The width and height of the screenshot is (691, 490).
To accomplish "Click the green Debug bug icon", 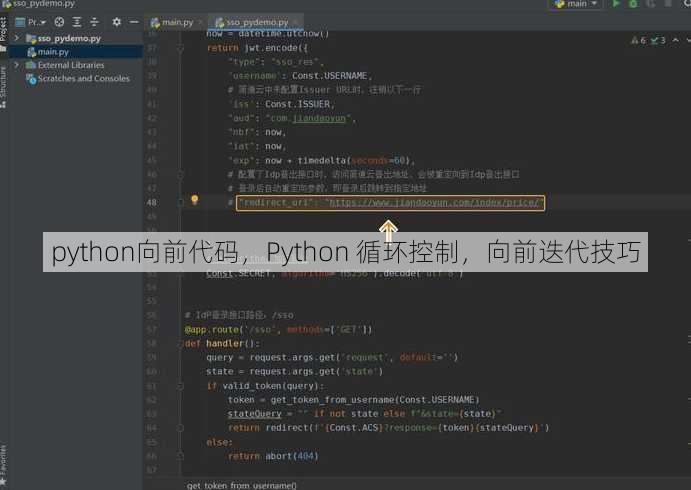I will coord(633,4).
